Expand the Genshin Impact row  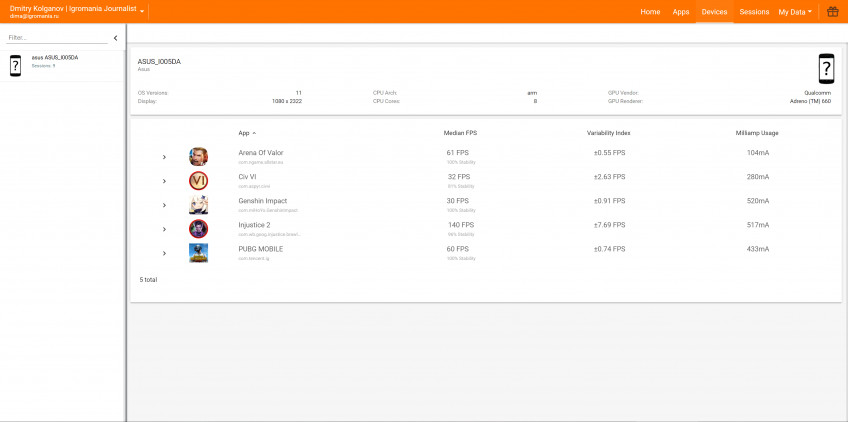tap(164, 205)
